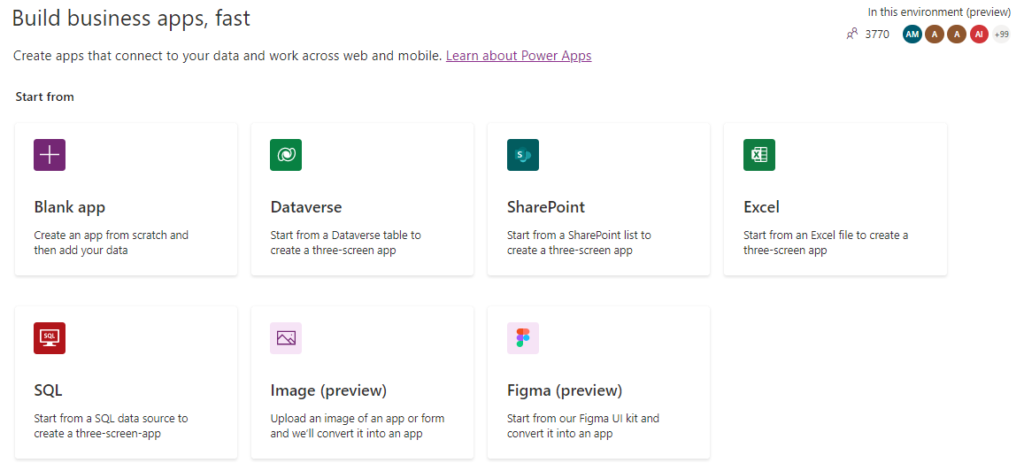Click the 3770 user count
Screen dimensions: 1024x471
pos(877,35)
